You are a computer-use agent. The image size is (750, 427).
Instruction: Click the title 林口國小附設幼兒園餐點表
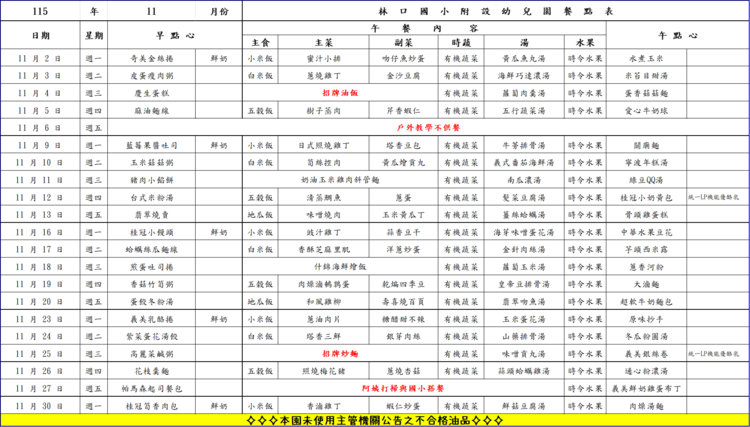[x=496, y=11]
